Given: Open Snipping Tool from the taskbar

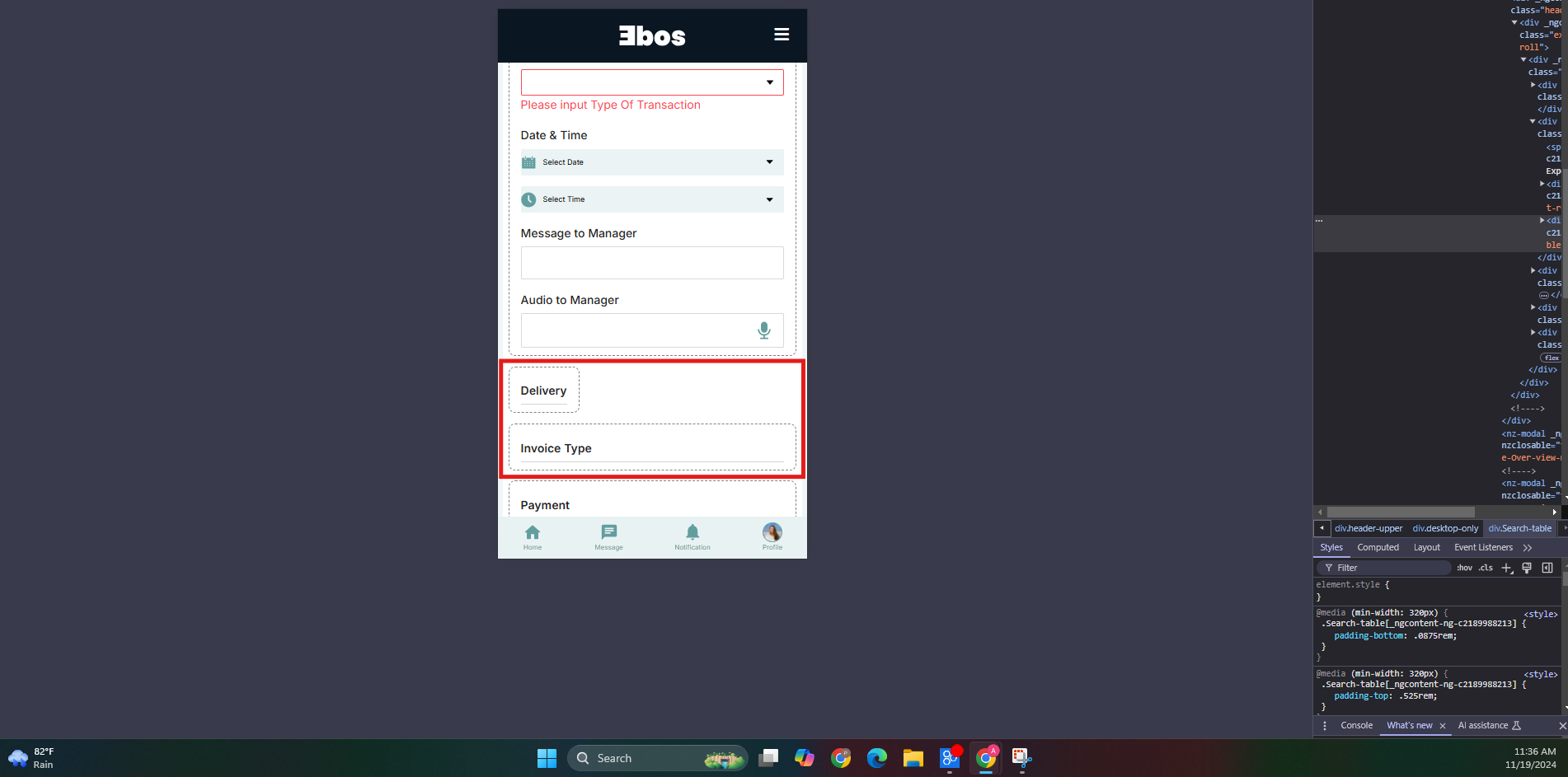Looking at the screenshot, I should [x=1022, y=758].
